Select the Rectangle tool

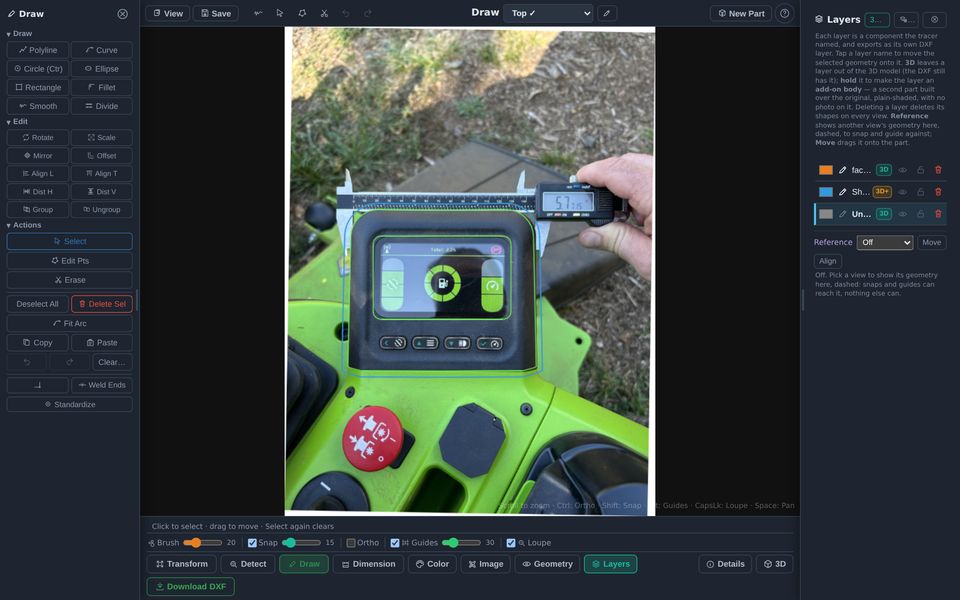pos(38,88)
